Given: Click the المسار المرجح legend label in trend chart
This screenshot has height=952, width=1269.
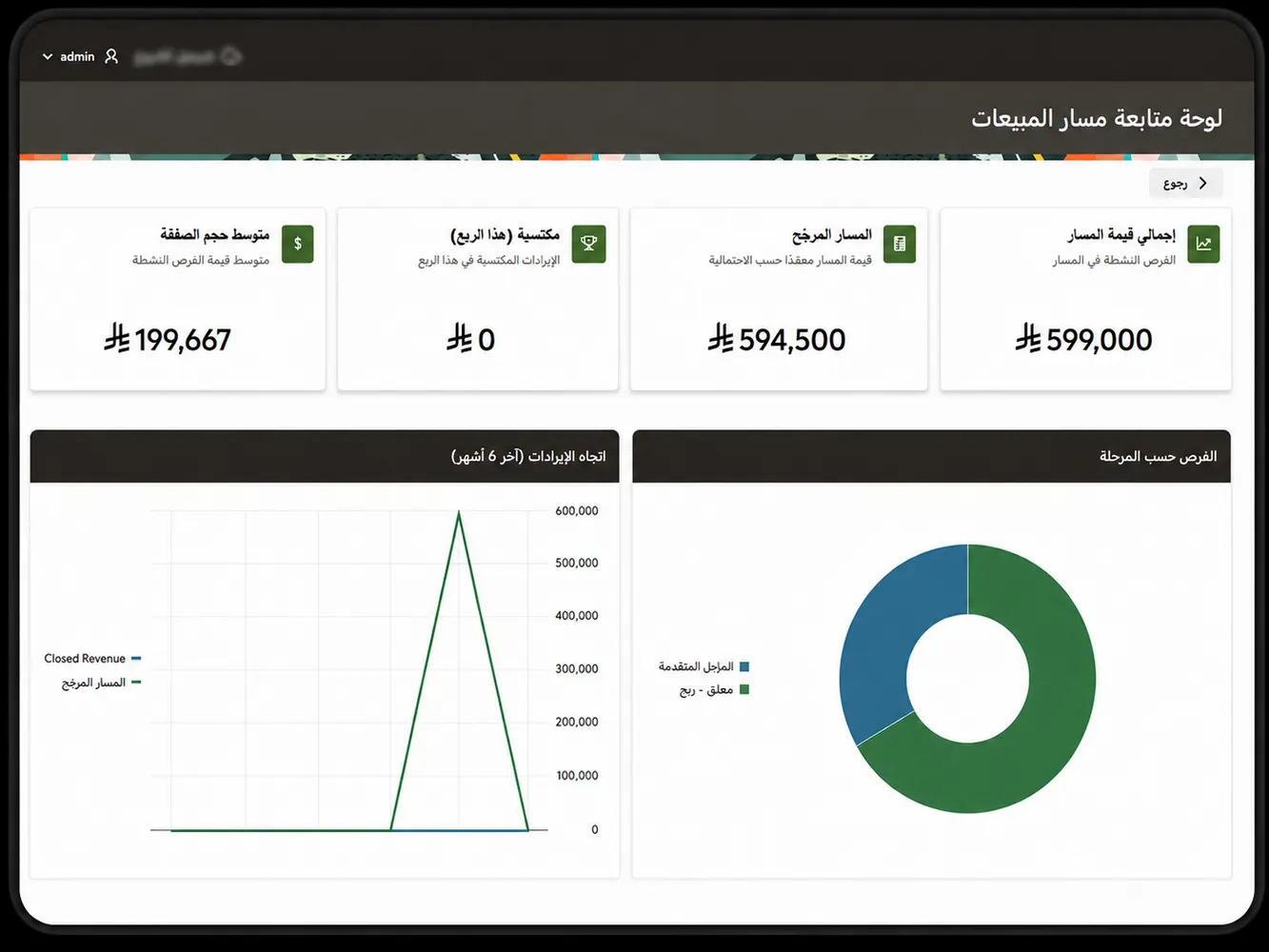Looking at the screenshot, I should [93, 683].
